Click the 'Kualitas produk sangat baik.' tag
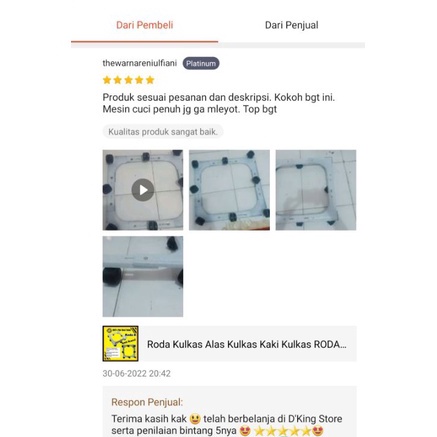437x437 pixels. point(163,132)
